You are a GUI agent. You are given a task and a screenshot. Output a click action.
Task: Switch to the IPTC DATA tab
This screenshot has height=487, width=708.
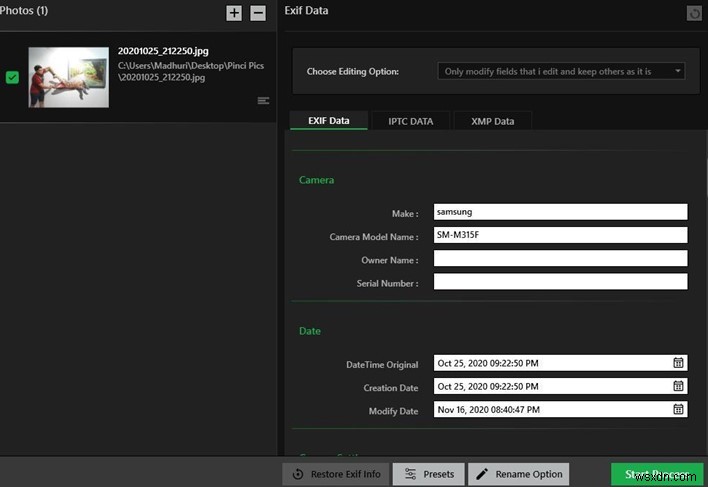[410, 121]
